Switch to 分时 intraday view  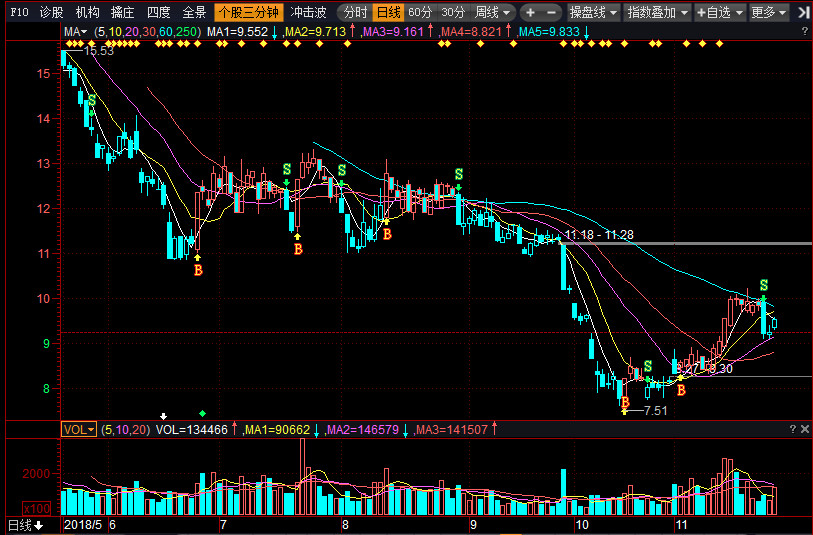[354, 13]
